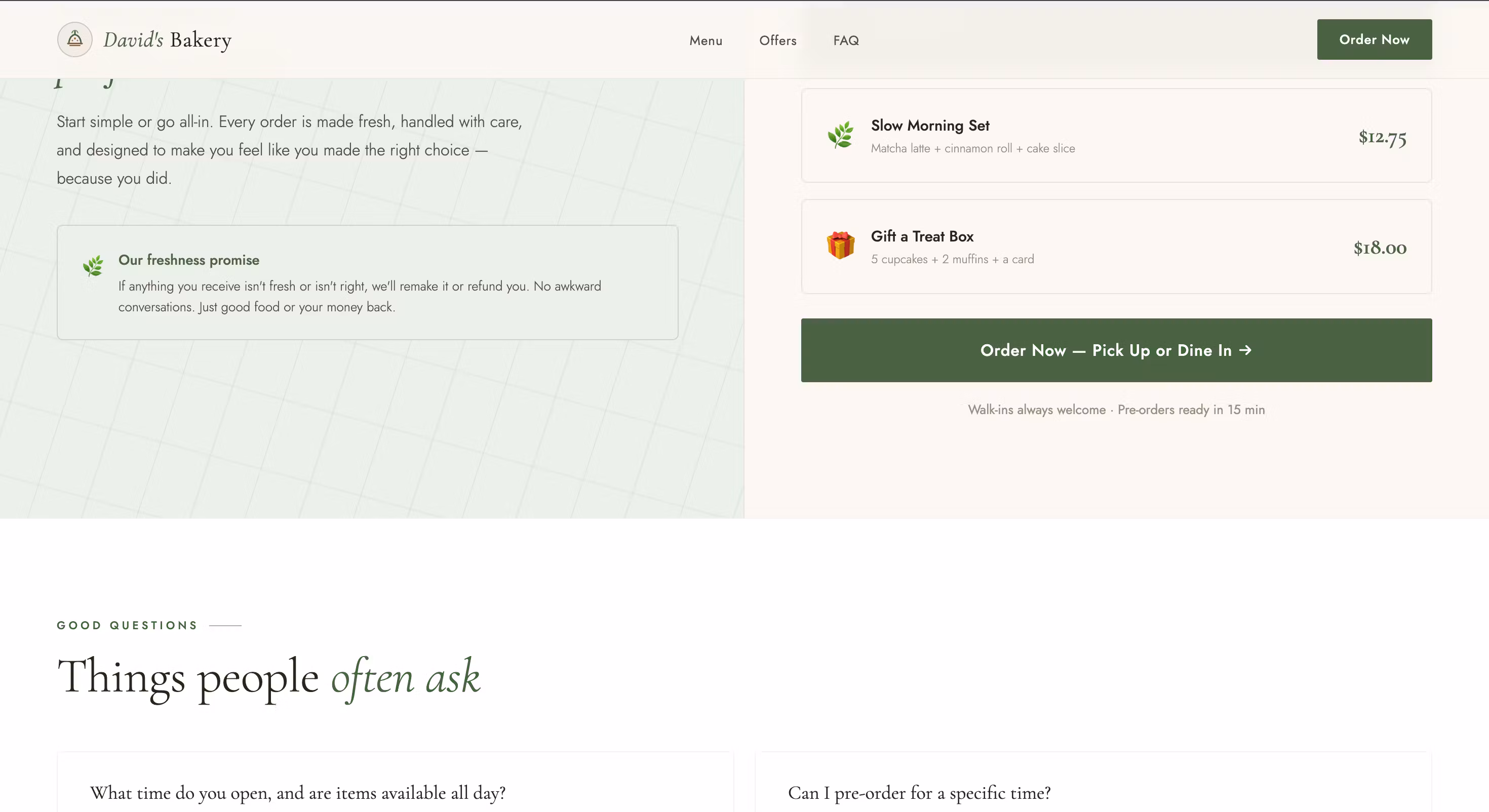Viewport: 1489px width, 812px height.
Task: Click 'Walk-ins always welcome' note text
Action: tap(1037, 410)
